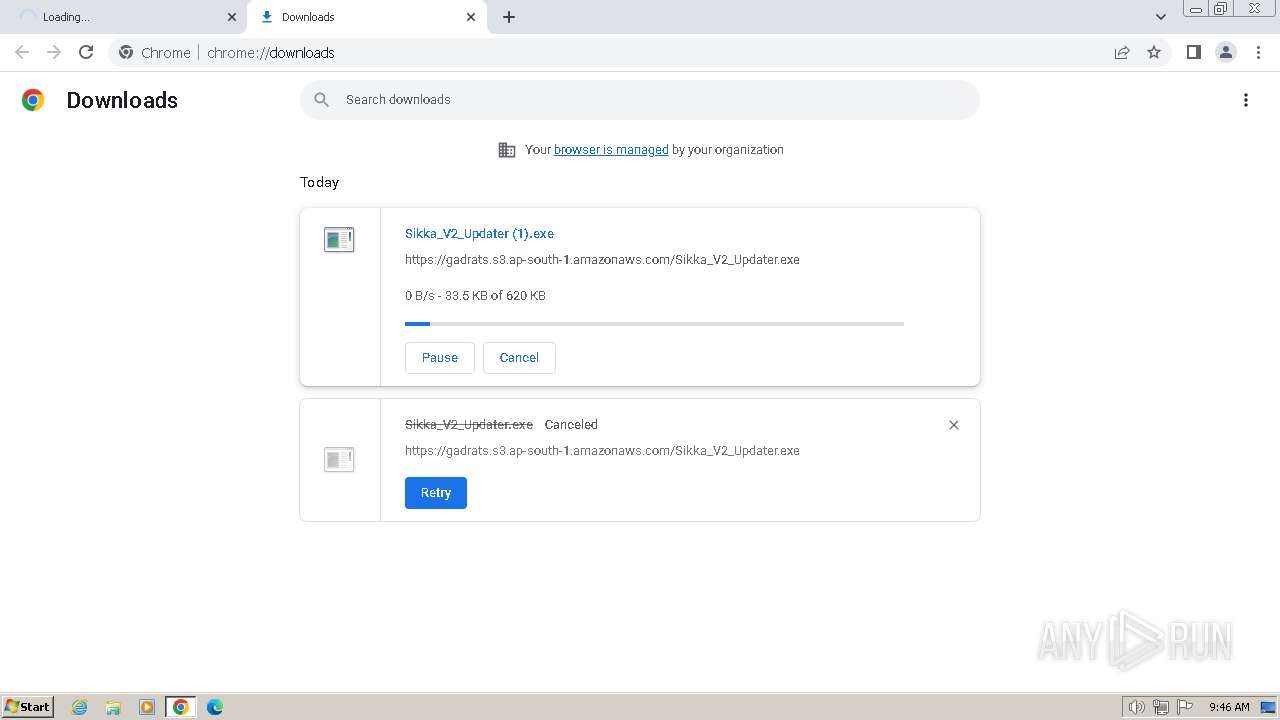Go forward using the browser forward arrow

[54, 52]
